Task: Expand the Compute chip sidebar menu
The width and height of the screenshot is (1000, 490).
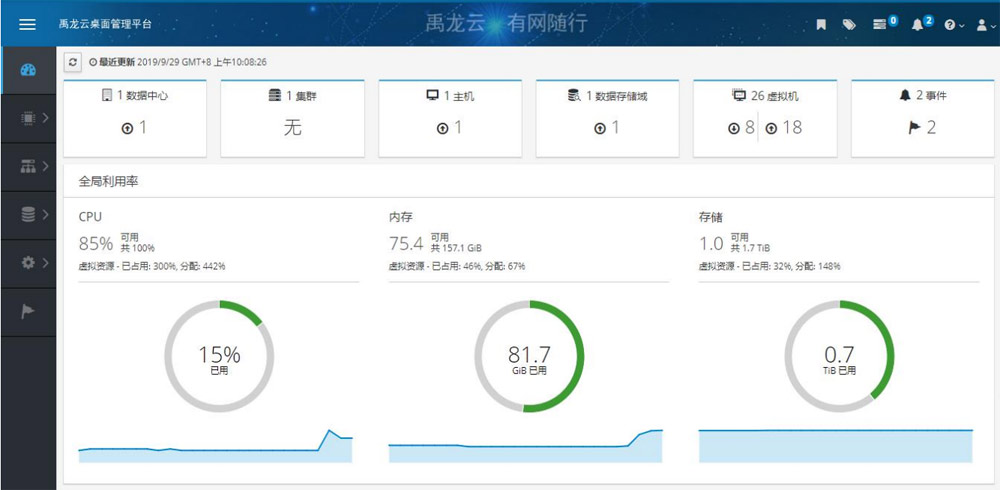Action: point(34,118)
